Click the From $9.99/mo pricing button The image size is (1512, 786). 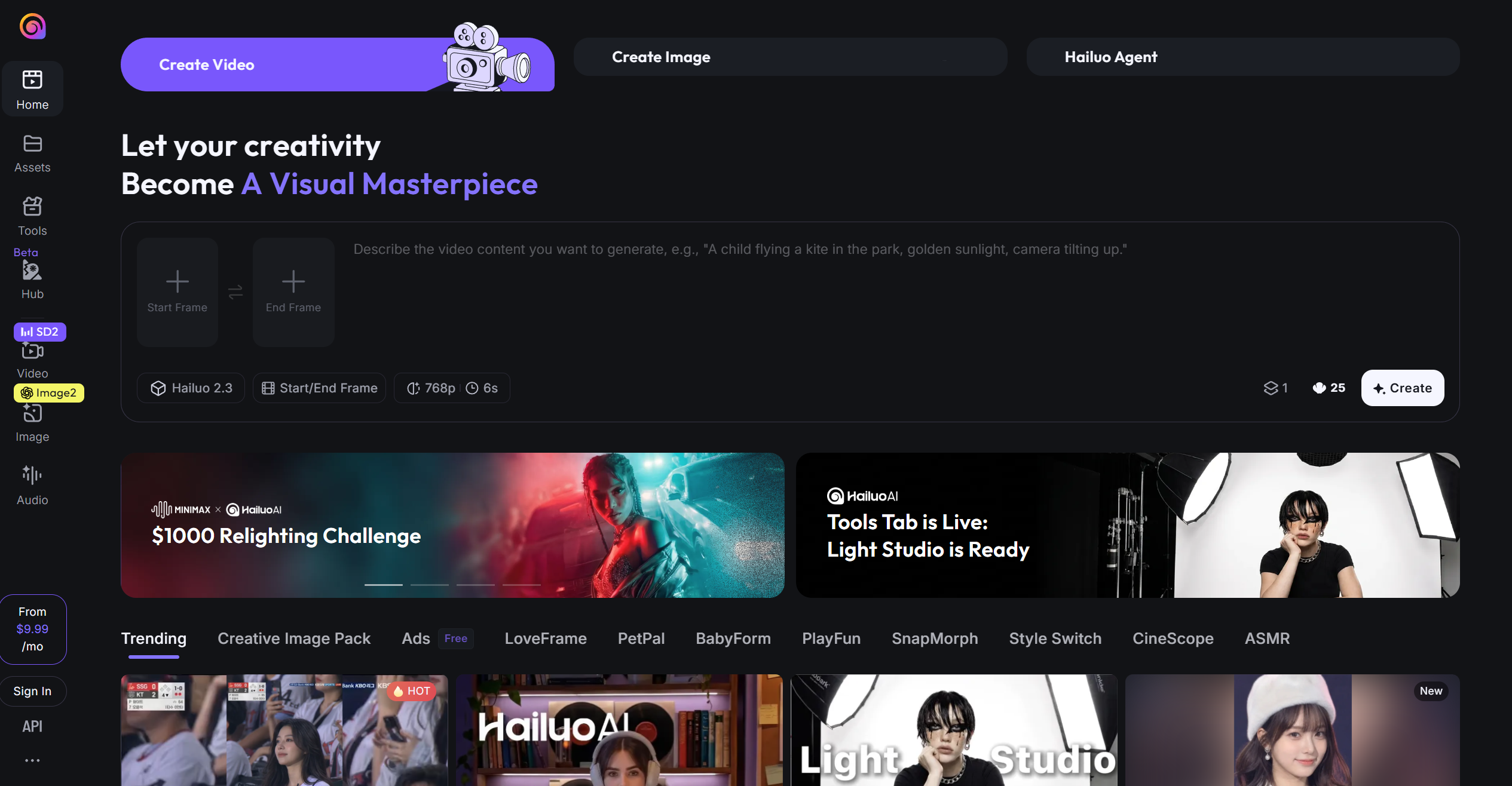click(33, 629)
